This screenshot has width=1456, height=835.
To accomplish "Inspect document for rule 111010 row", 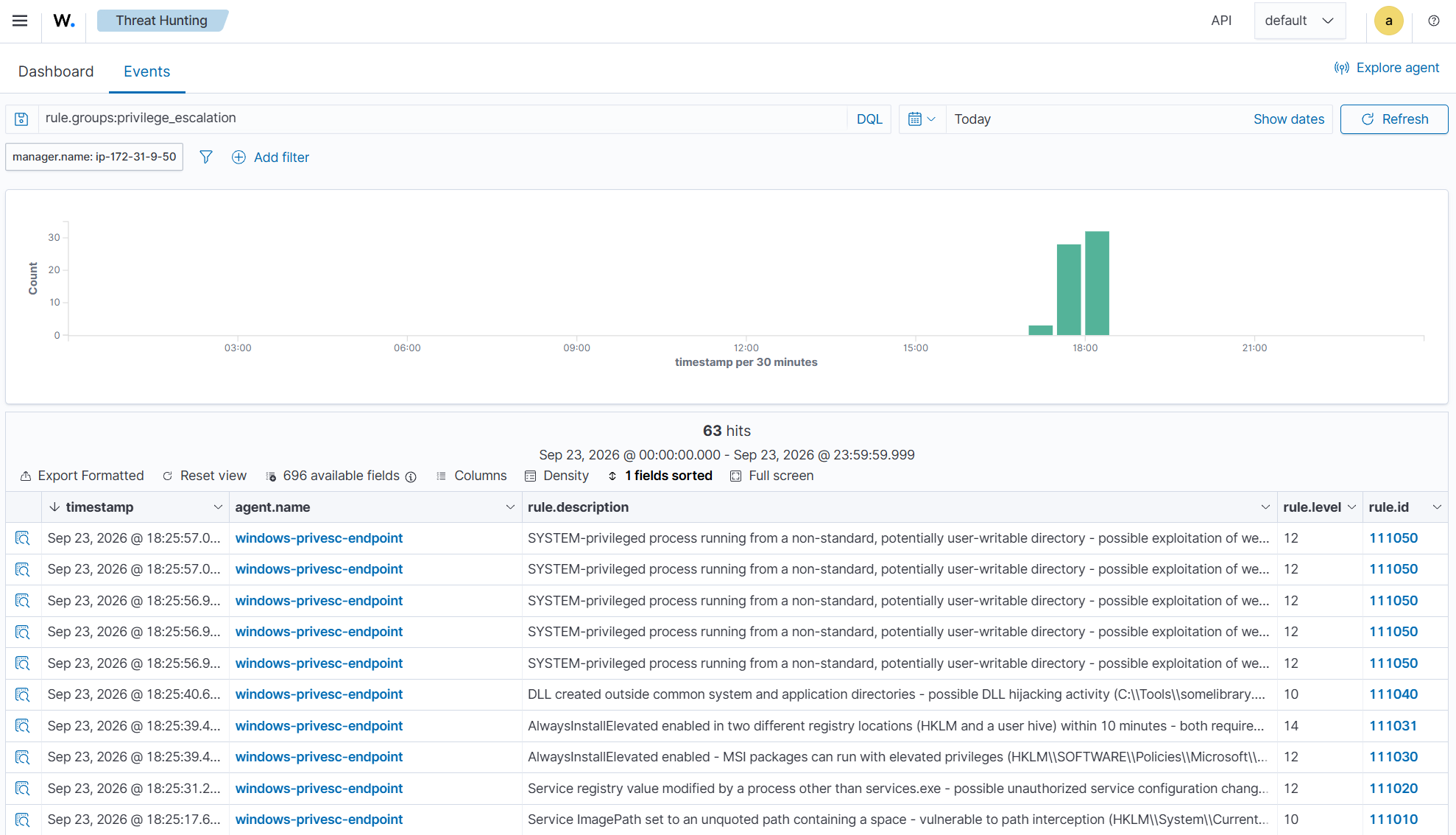I will coord(23,820).
